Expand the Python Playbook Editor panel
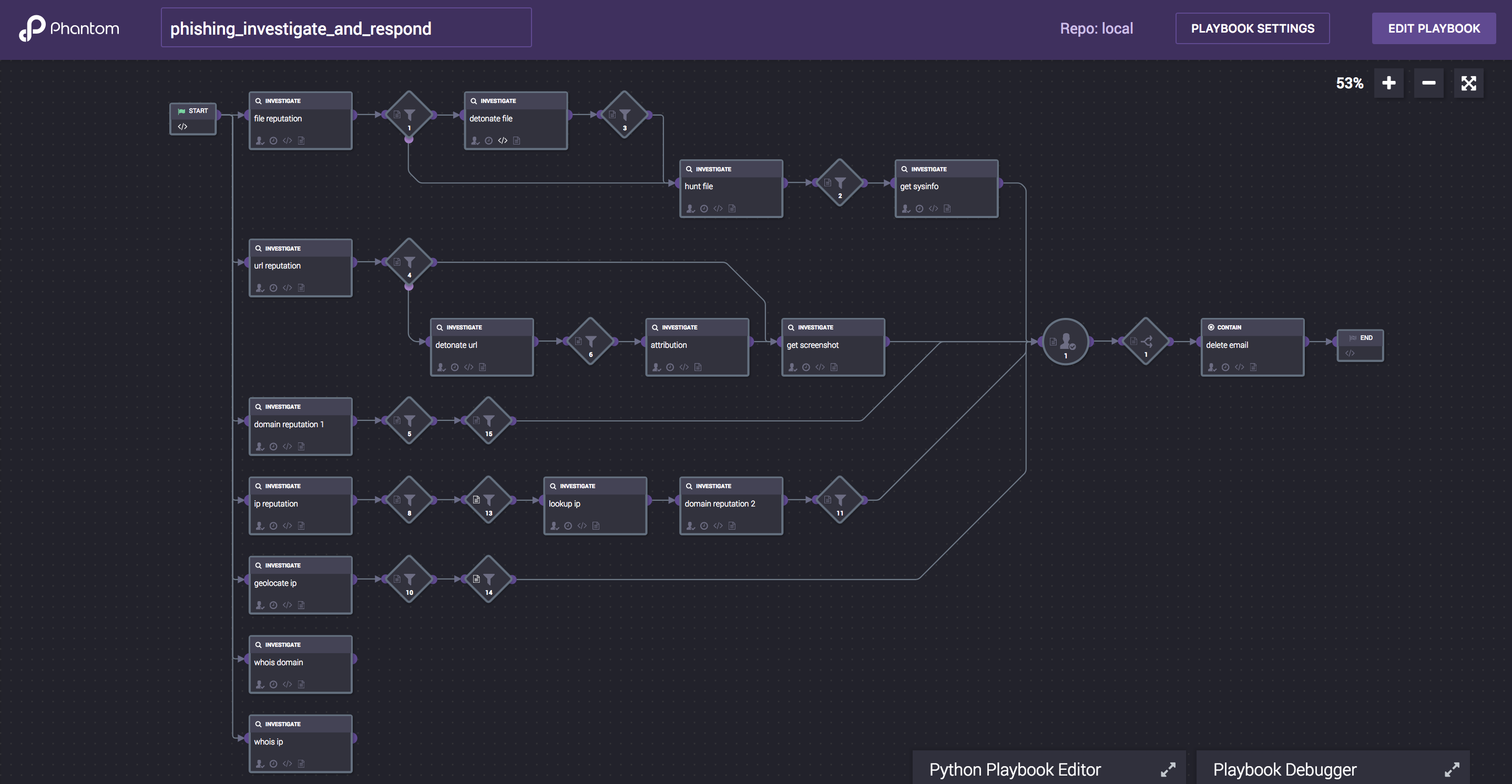 (1168, 769)
